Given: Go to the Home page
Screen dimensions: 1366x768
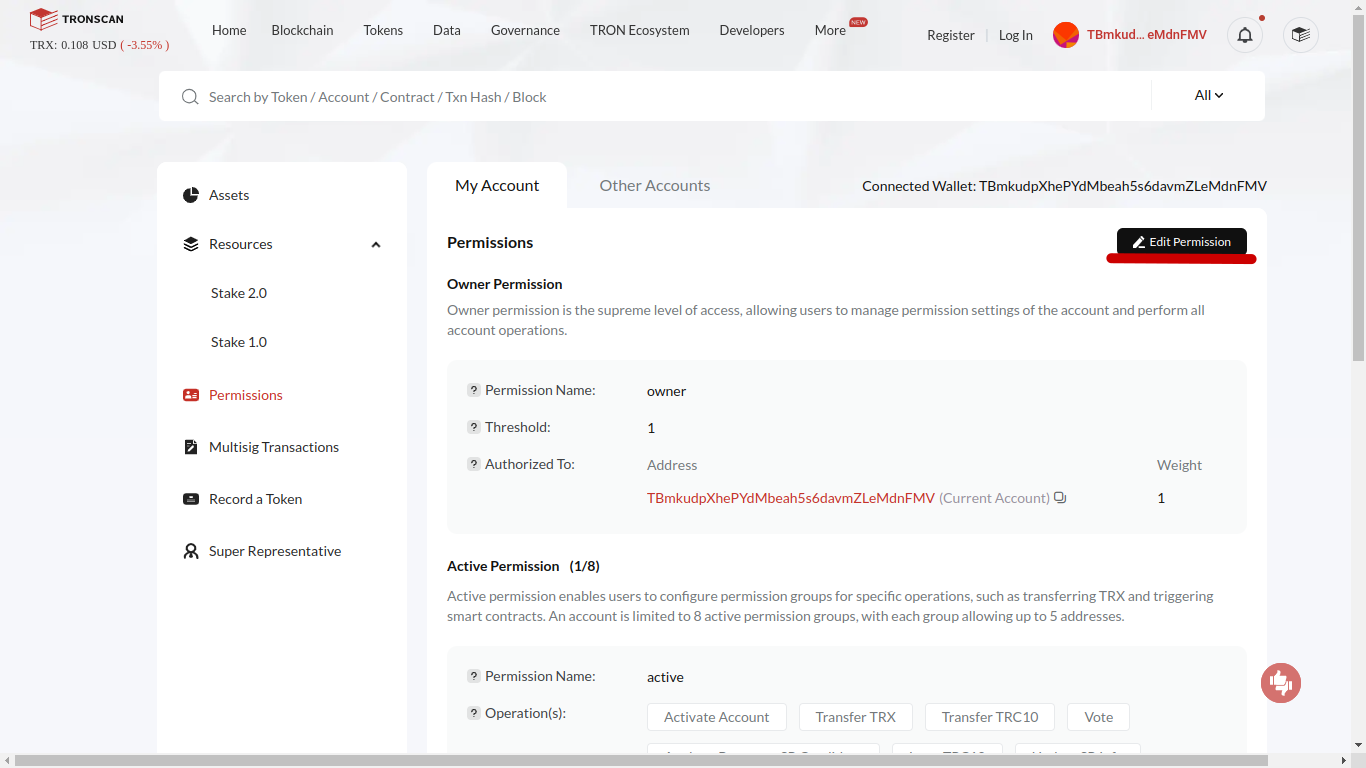Looking at the screenshot, I should pyautogui.click(x=229, y=30).
